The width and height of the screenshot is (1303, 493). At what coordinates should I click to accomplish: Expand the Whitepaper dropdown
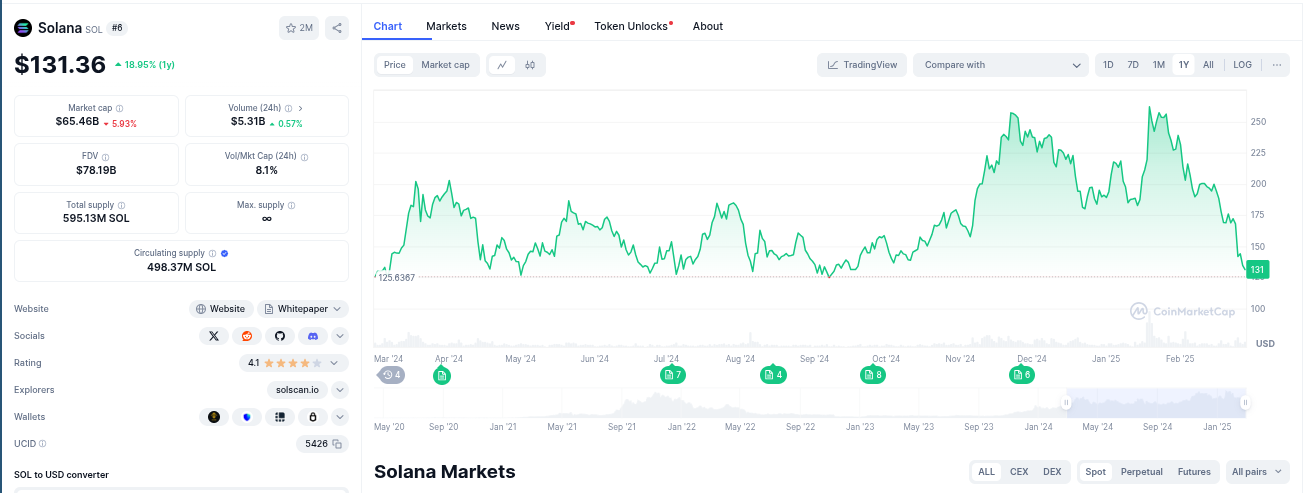303,309
